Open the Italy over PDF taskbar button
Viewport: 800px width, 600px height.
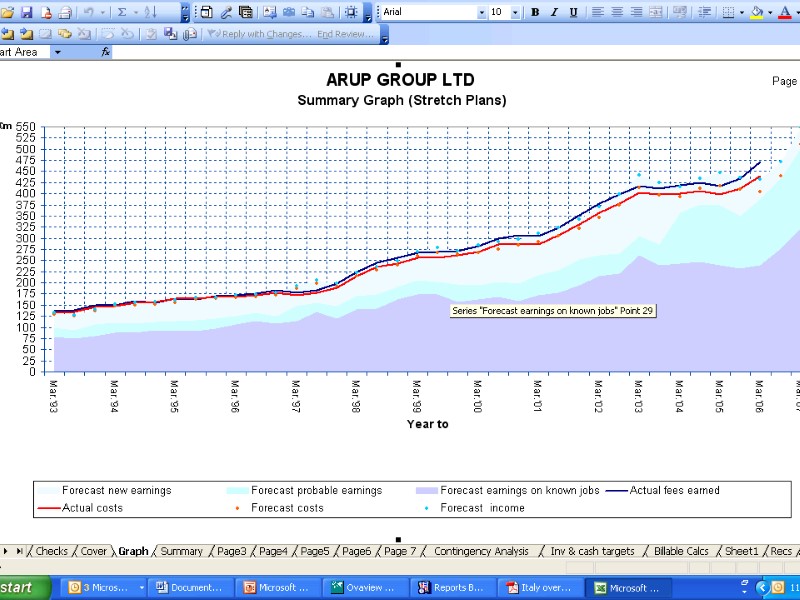point(539,588)
